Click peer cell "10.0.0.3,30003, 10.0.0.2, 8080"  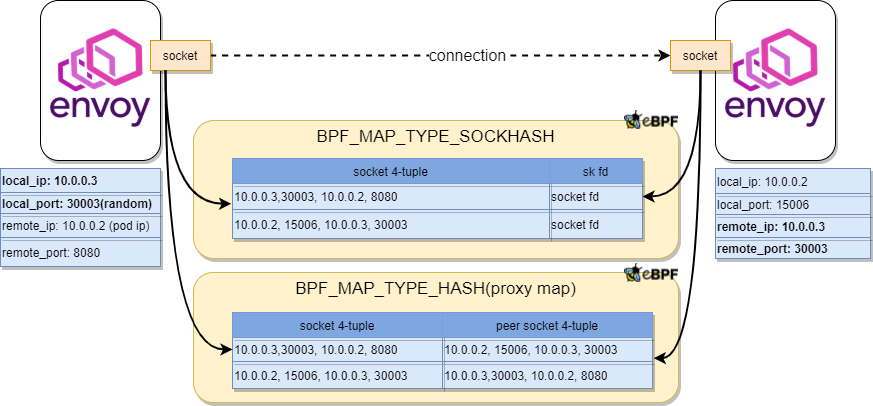547,376
